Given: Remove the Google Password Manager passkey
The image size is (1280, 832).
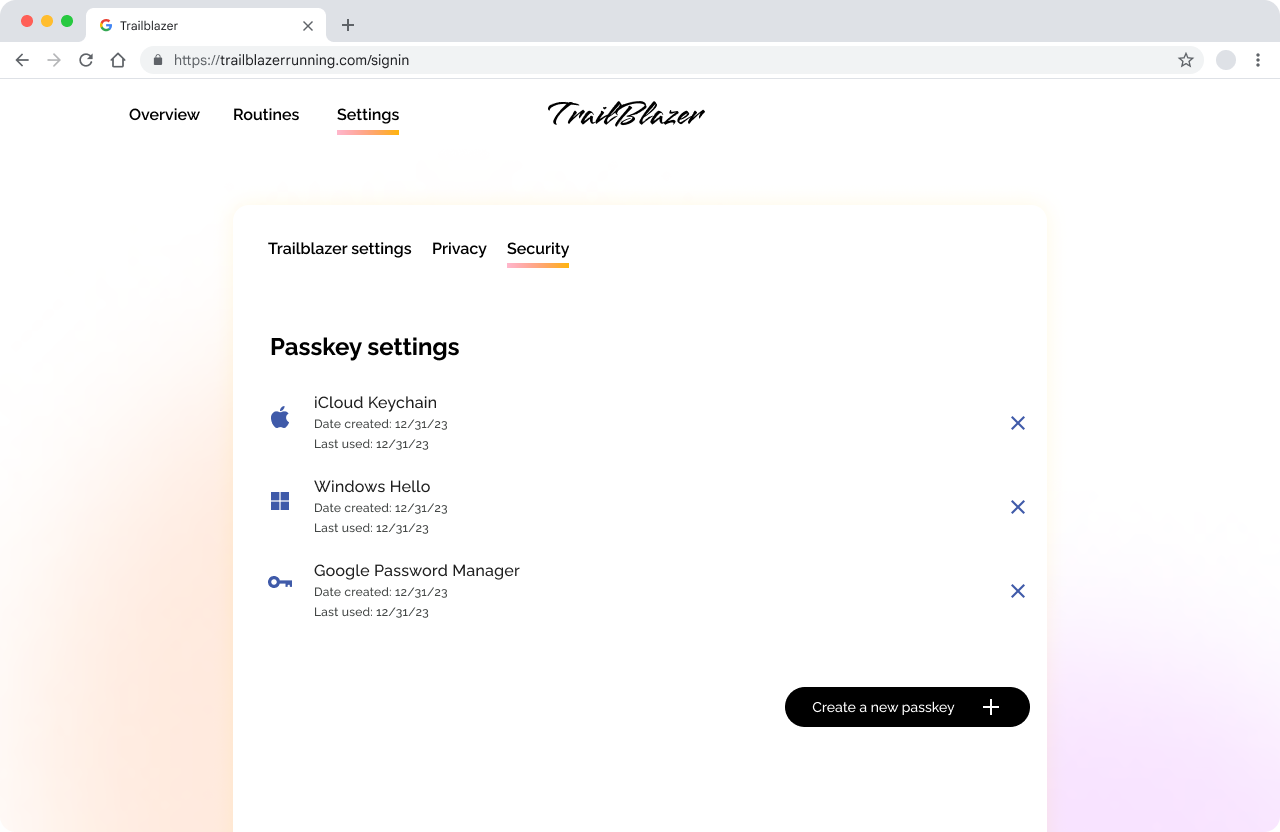Looking at the screenshot, I should pos(1018,591).
